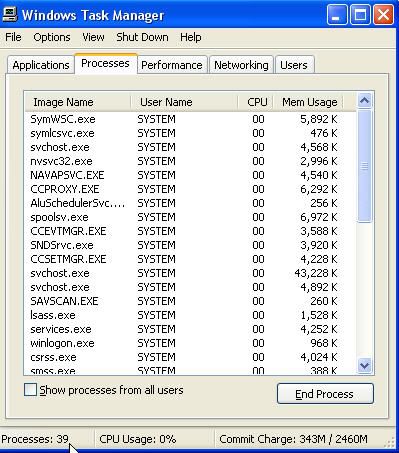Enable Show processes from all users
Screen dimensions: 399x453
(30, 389)
